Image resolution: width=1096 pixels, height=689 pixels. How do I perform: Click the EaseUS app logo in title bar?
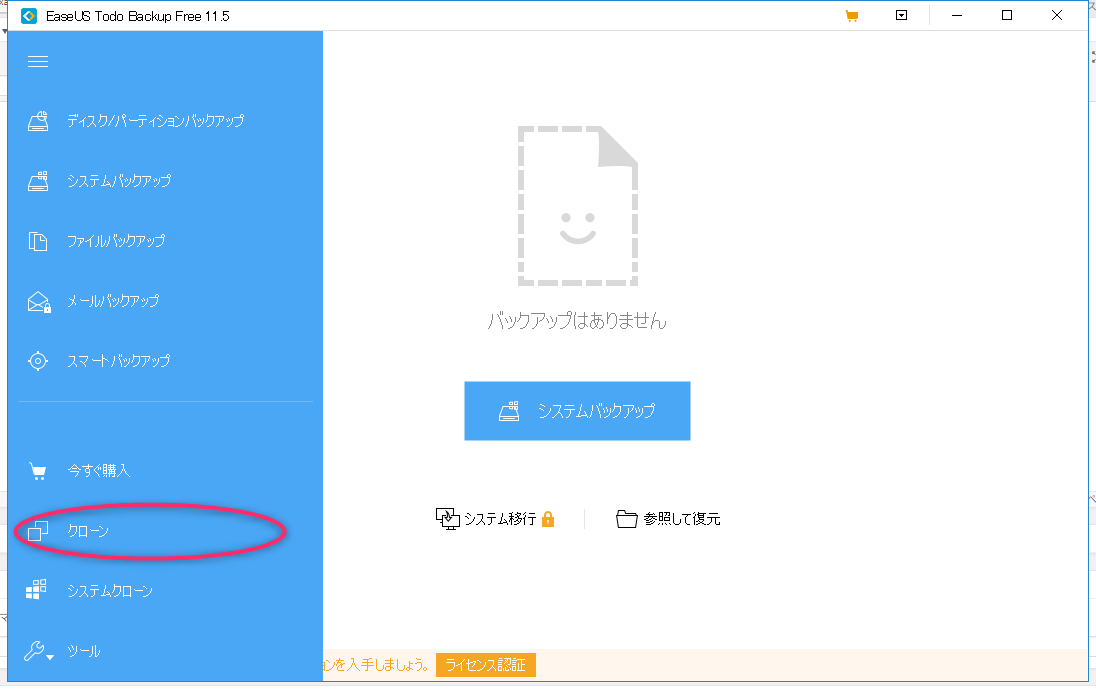click(29, 16)
